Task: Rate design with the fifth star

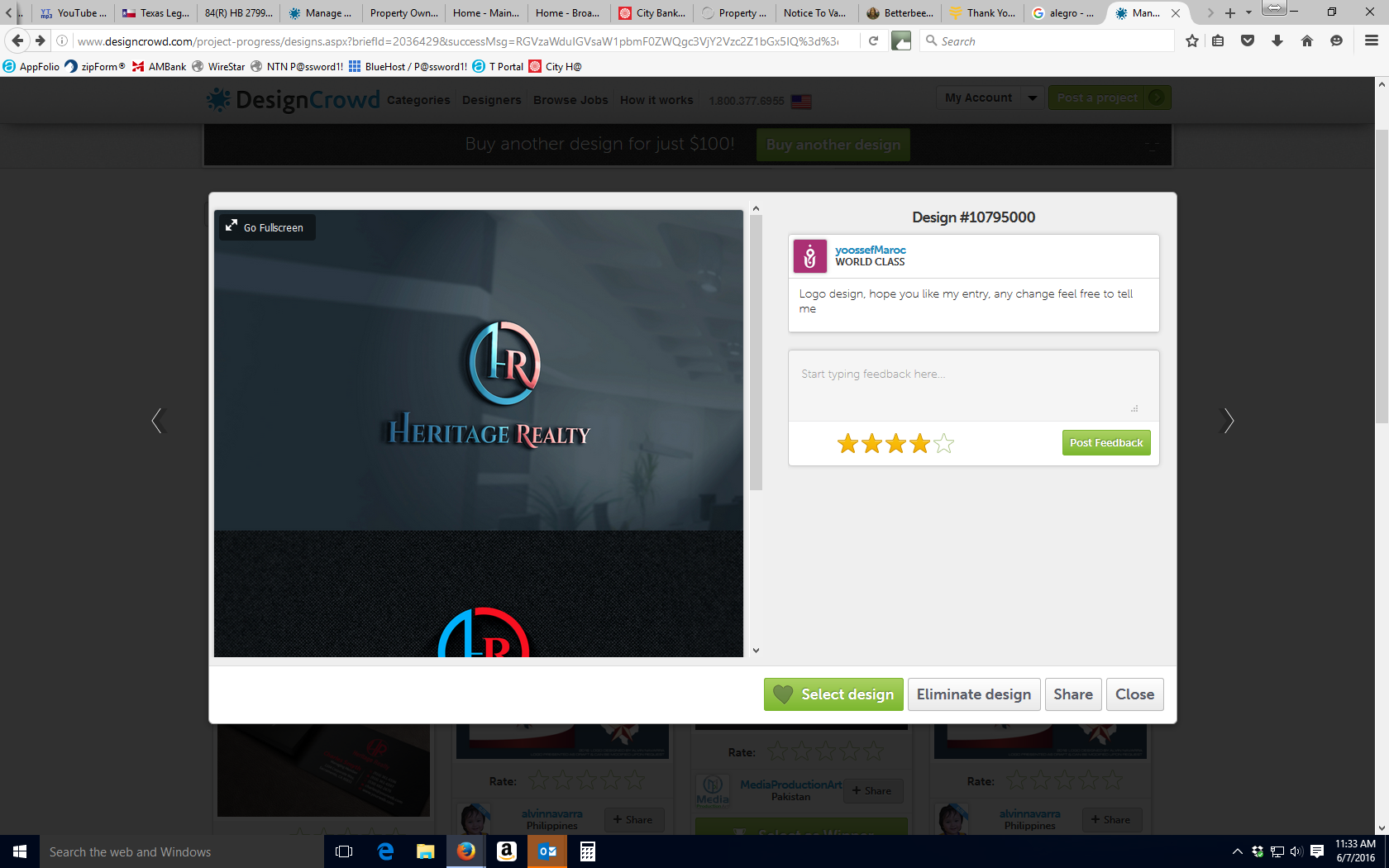Action: tap(943, 444)
